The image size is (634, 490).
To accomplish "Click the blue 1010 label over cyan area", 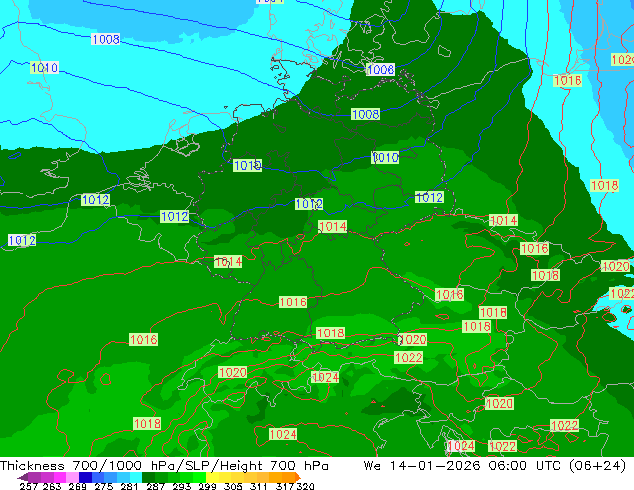I will pyautogui.click(x=44, y=68).
